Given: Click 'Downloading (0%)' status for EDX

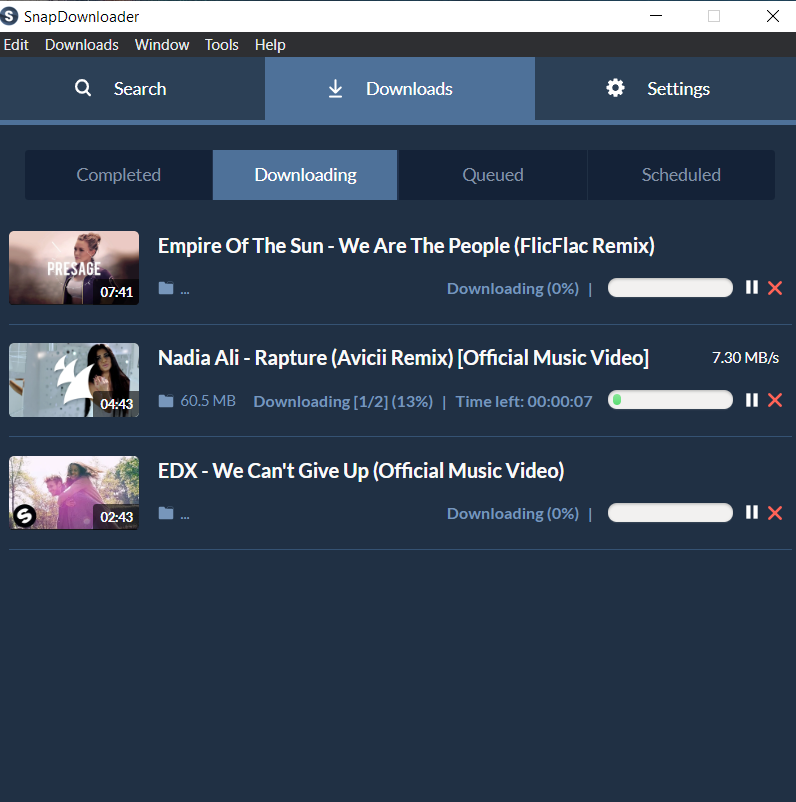Looking at the screenshot, I should point(513,514).
